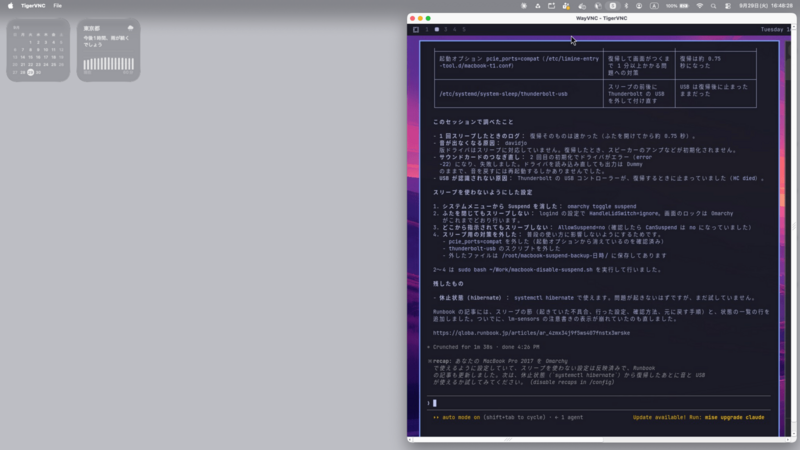This screenshot has width=800, height=450.
Task: Click the cloud sync menu bar icon
Action: [582, 6]
